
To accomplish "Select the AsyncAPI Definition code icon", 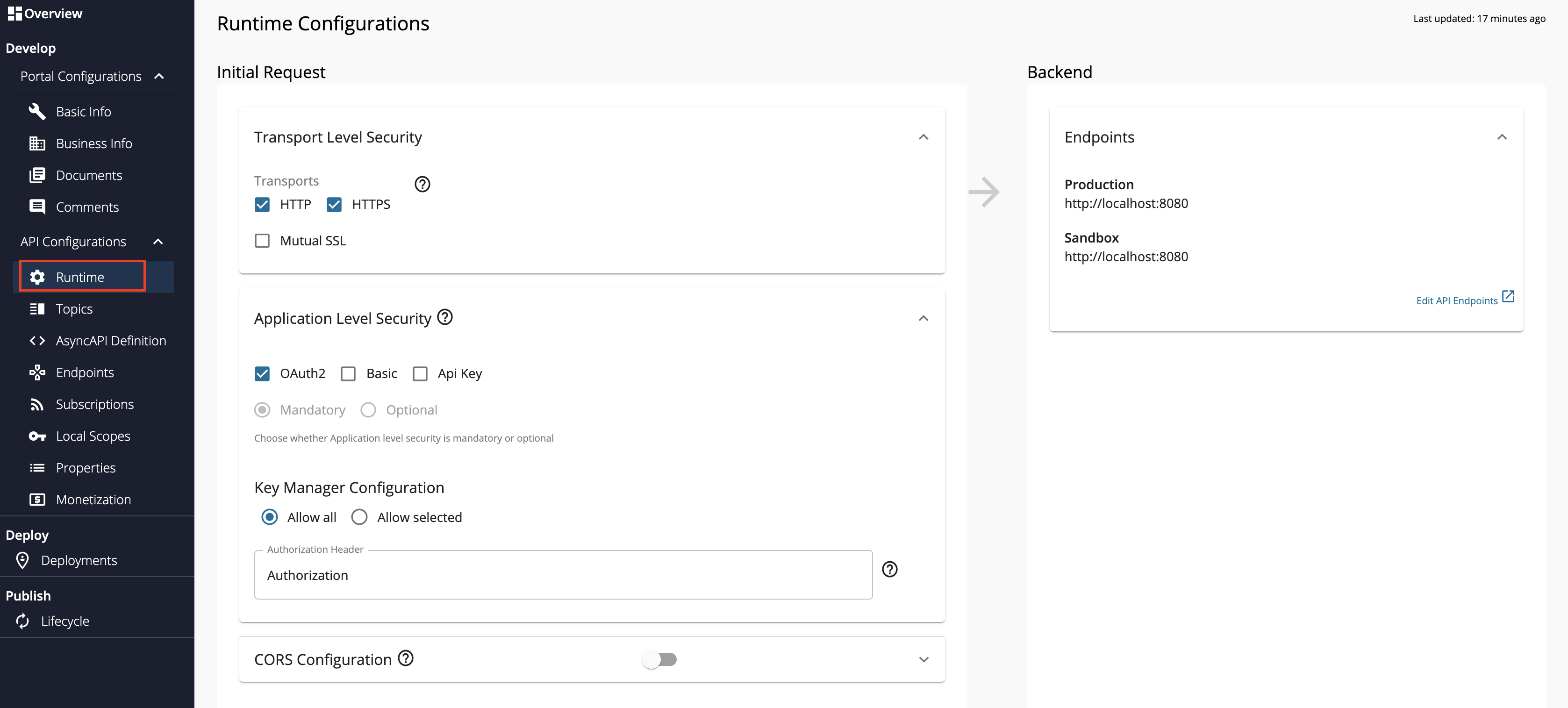I will [37, 340].
